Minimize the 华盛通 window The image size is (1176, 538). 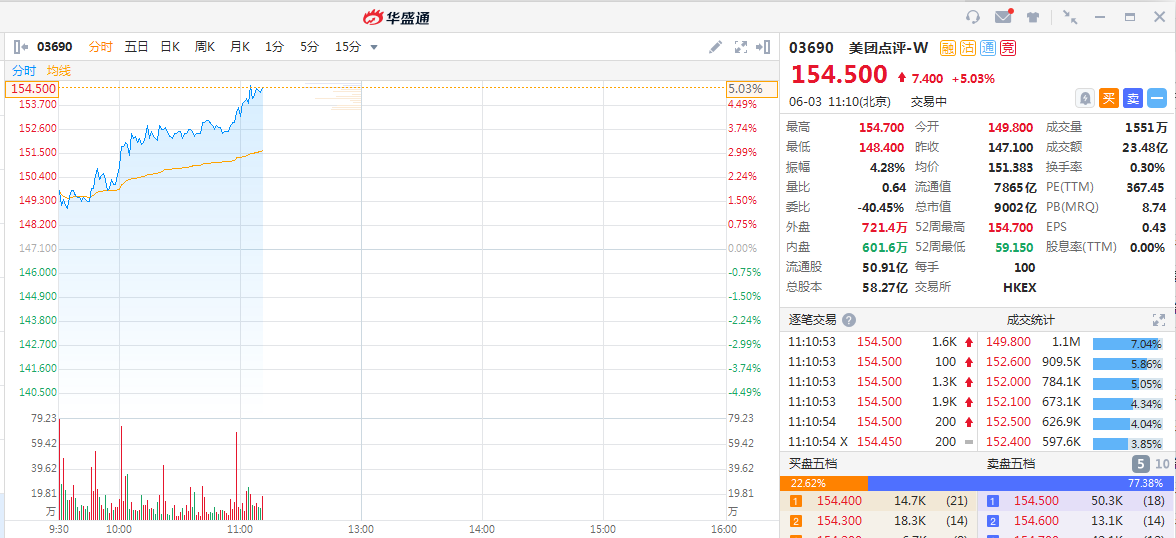(1100, 17)
